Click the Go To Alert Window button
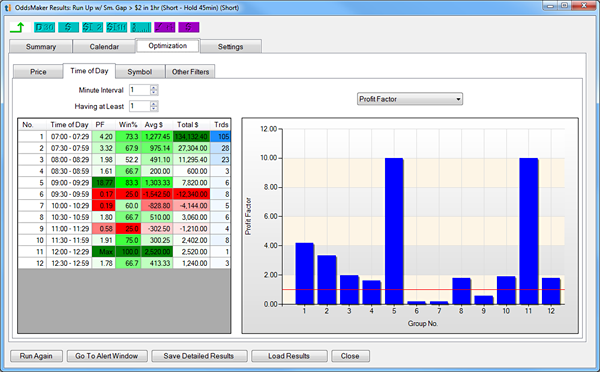 107,356
